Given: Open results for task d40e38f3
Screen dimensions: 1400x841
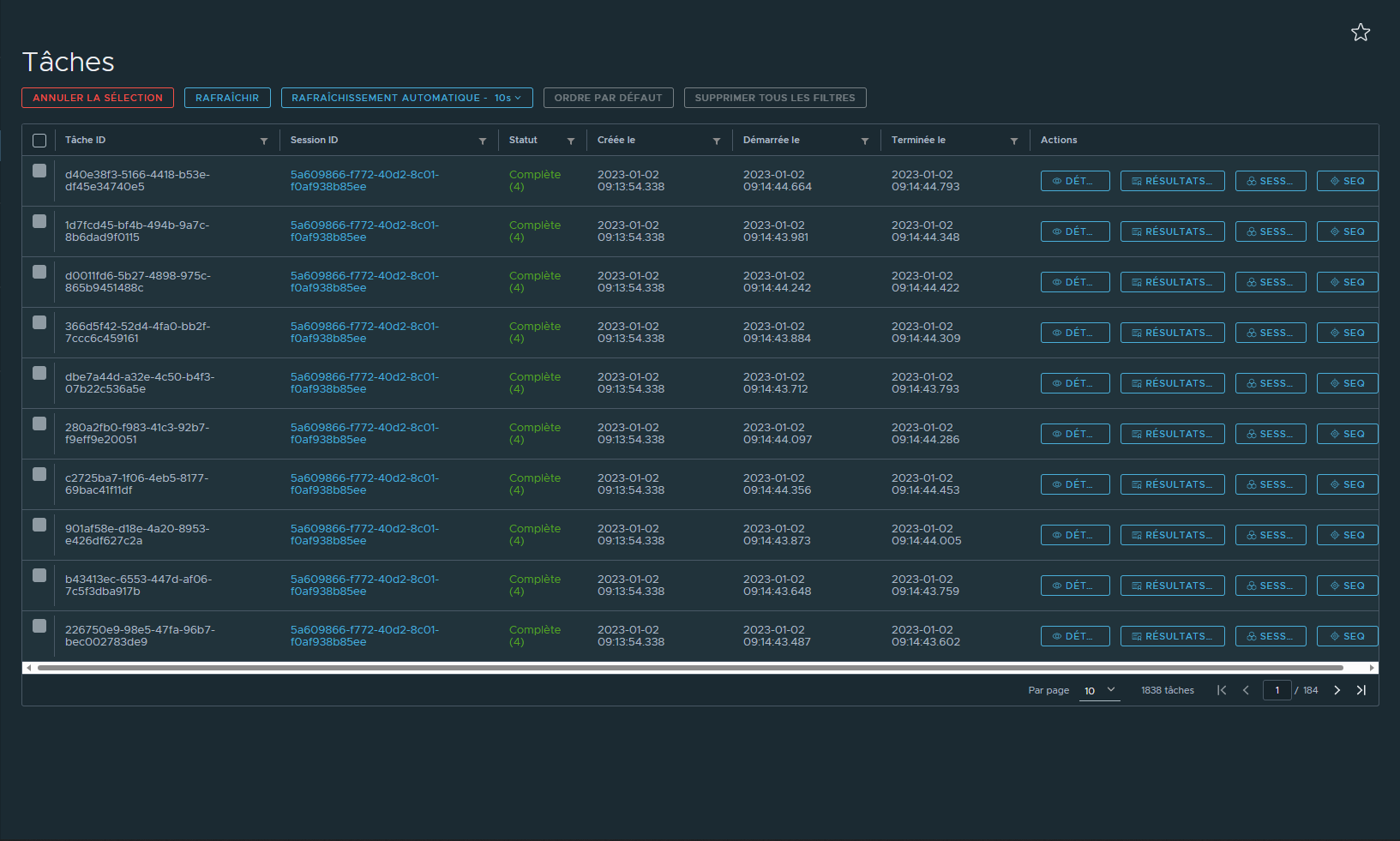Looking at the screenshot, I should [x=1173, y=181].
